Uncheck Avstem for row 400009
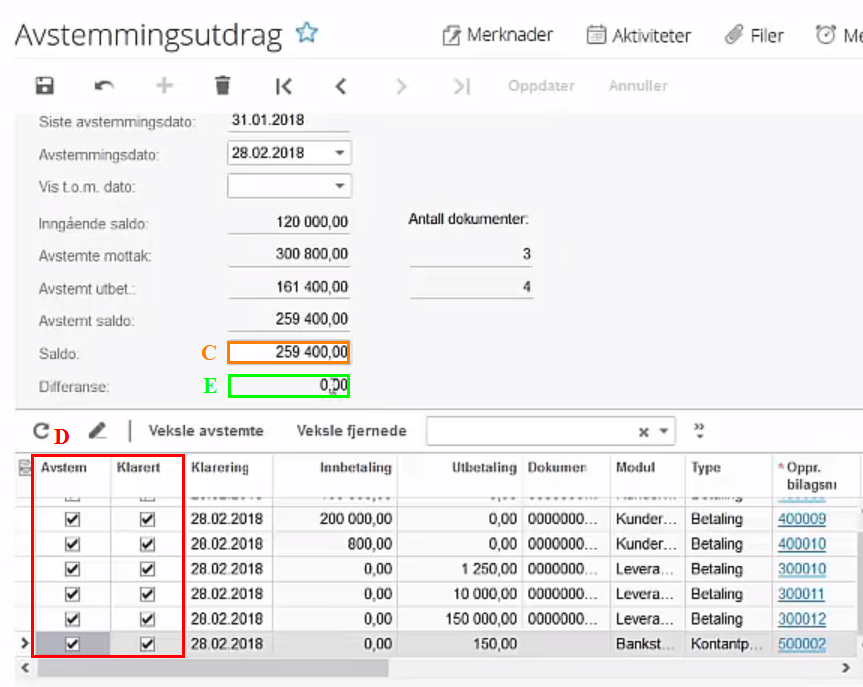The width and height of the screenshot is (863, 687). point(72,519)
